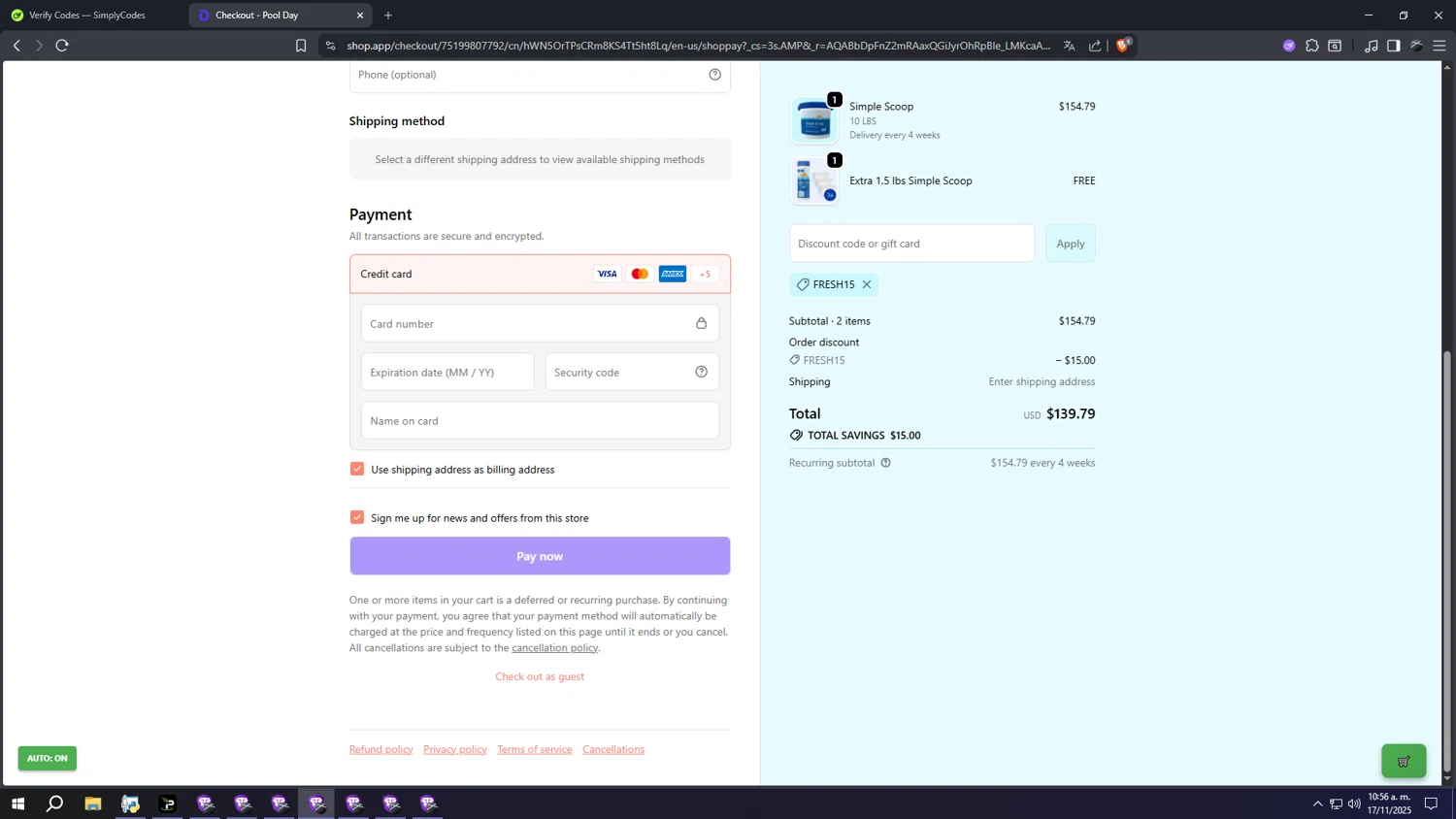Open the volume control in tray
The height and width of the screenshot is (819, 1456).
click(x=1354, y=803)
